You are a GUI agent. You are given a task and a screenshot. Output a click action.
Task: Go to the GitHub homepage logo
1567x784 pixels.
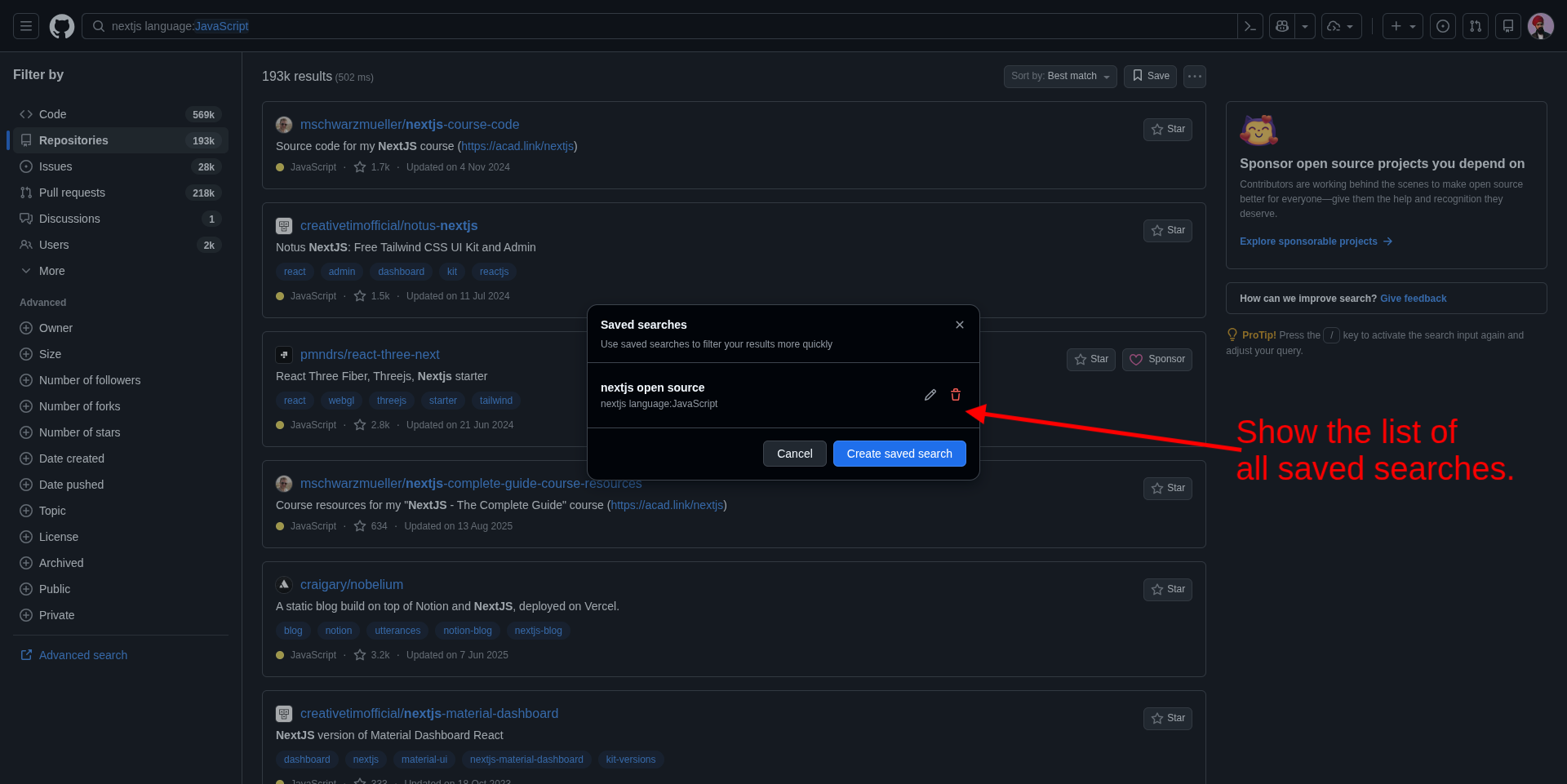(x=62, y=26)
